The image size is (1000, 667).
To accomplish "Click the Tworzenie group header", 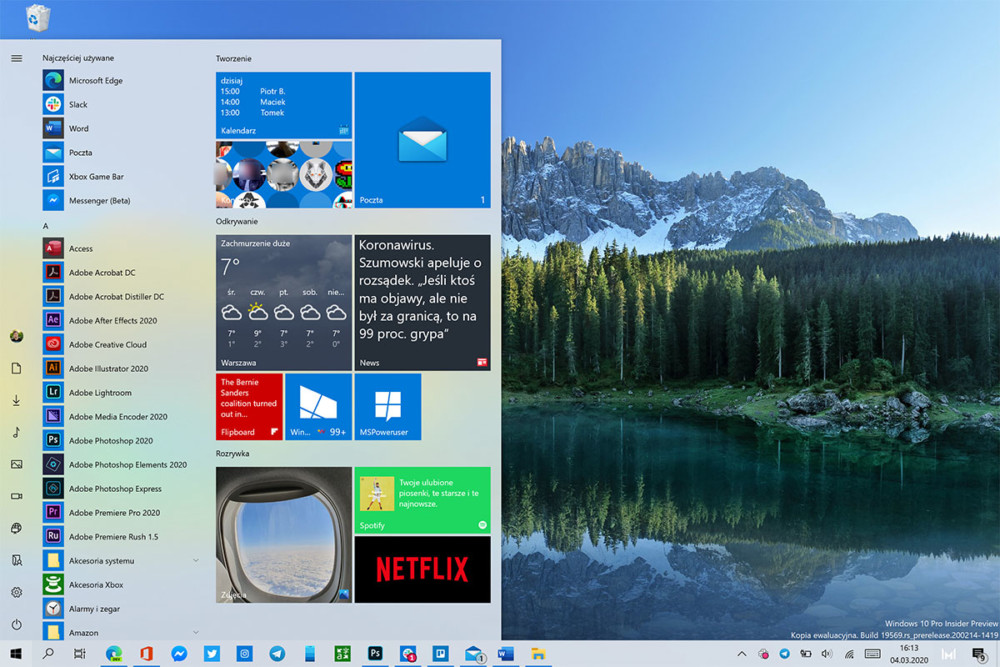I will 233,59.
